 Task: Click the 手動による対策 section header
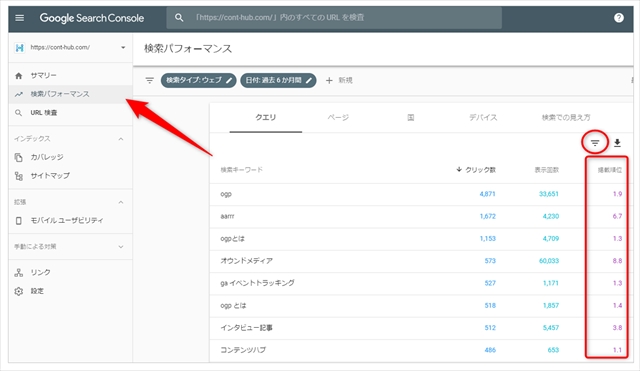point(70,247)
